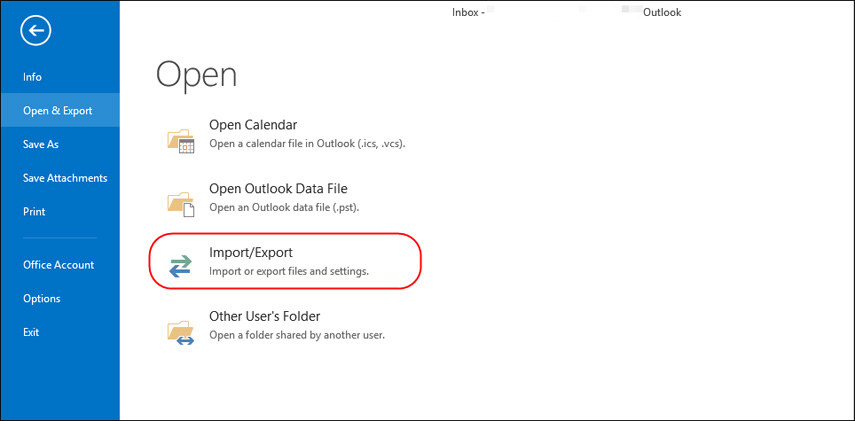Click the Open Calendar folder icon
This screenshot has width=855, height=421.
[x=180, y=138]
